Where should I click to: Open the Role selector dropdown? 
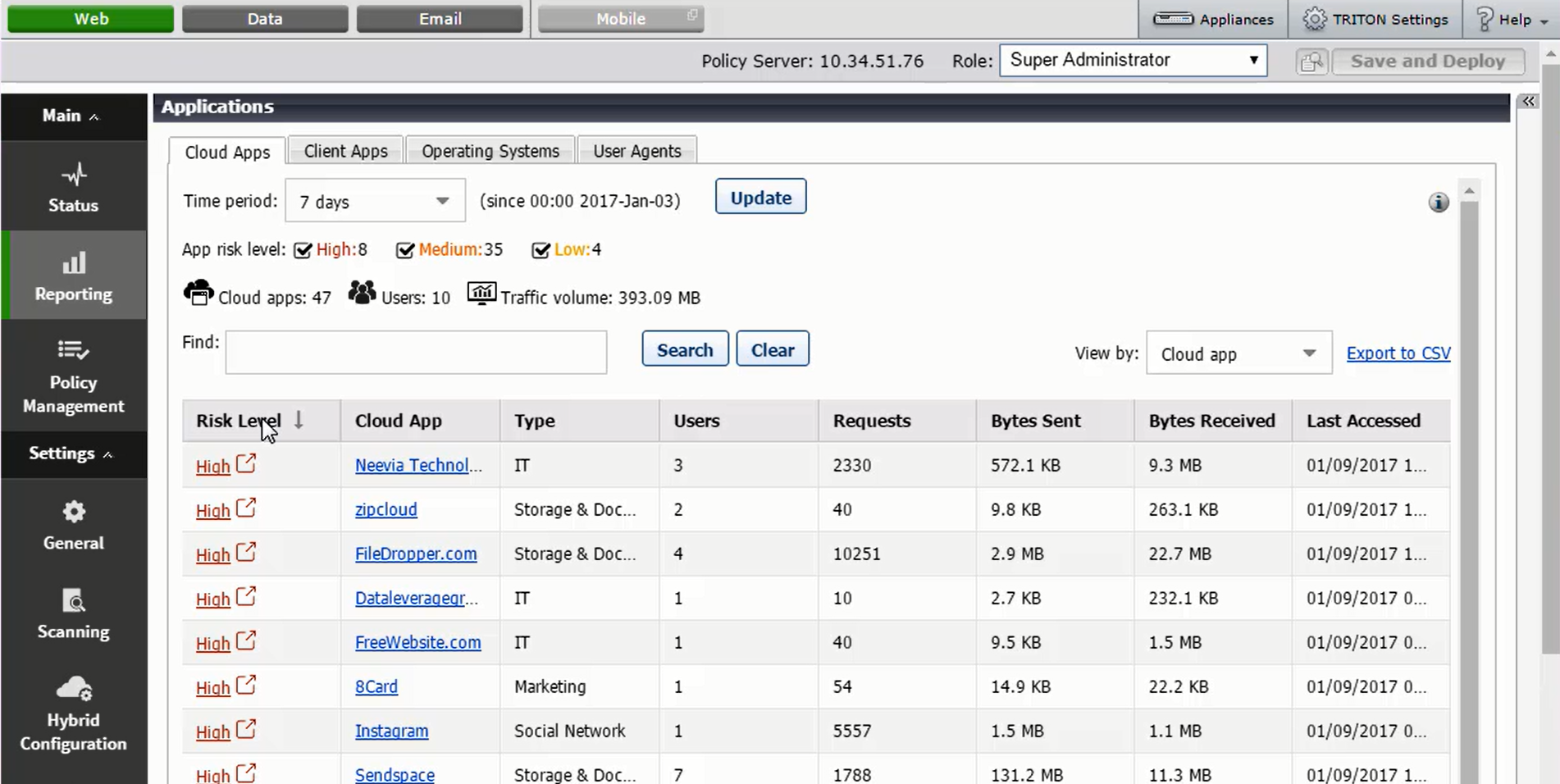(x=1133, y=61)
